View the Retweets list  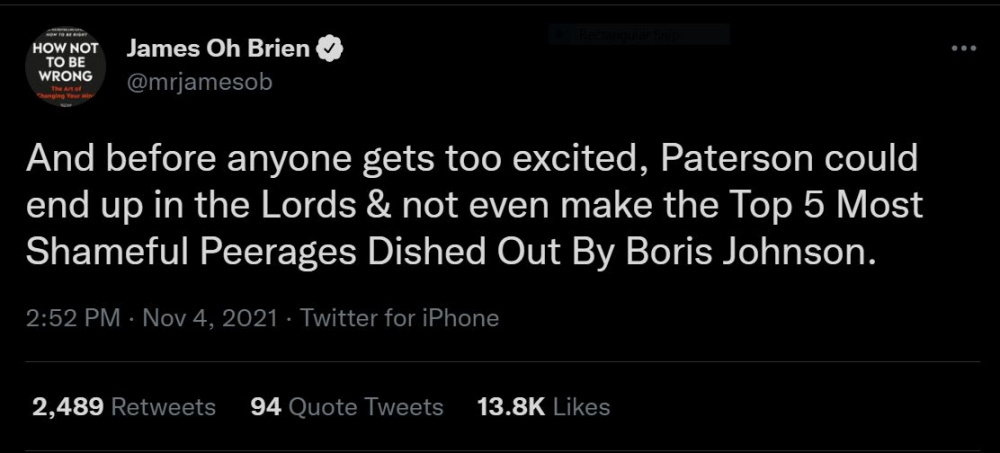(163, 407)
